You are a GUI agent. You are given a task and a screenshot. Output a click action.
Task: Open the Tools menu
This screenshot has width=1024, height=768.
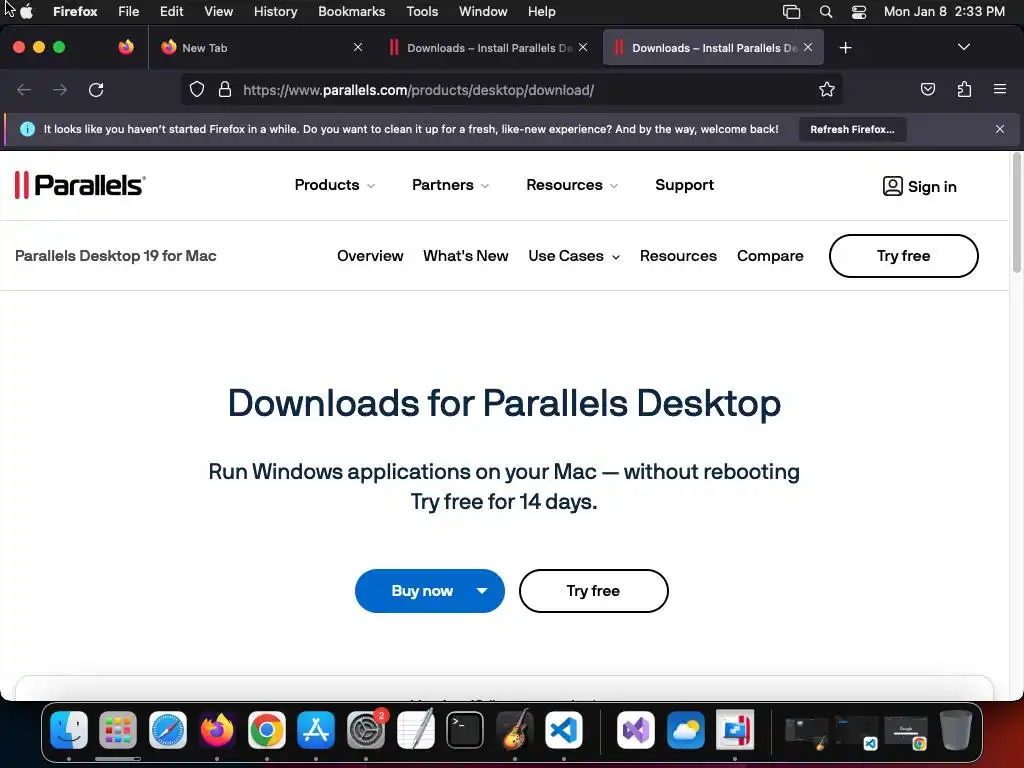[x=422, y=12]
